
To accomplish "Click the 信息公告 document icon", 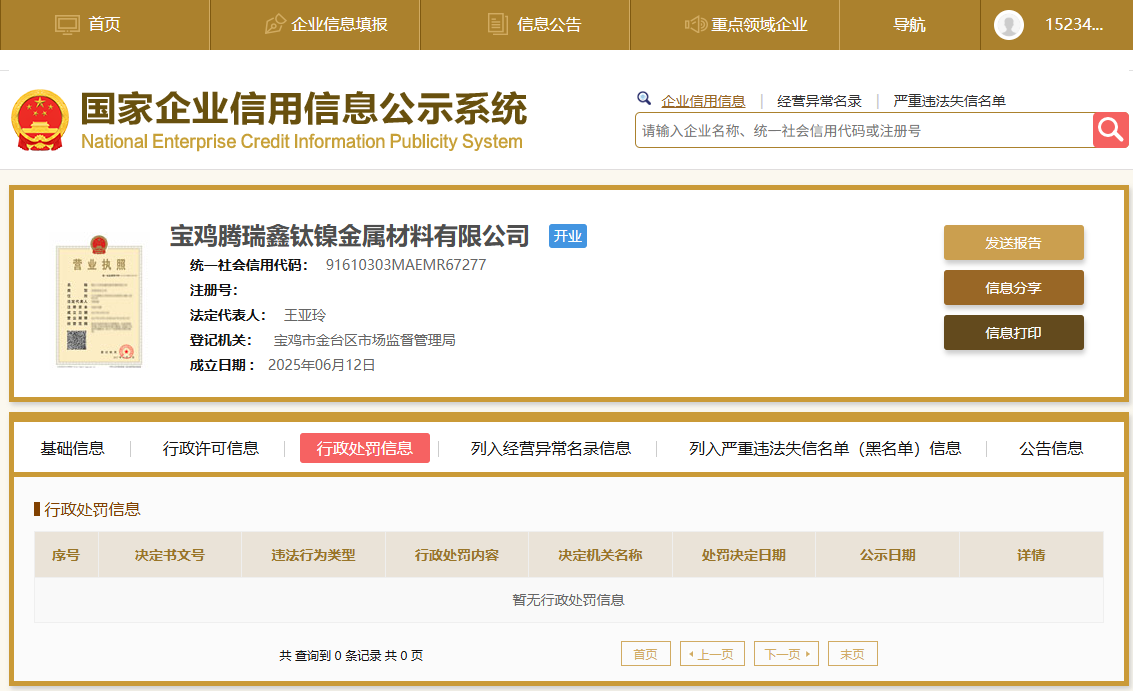I will click(x=498, y=25).
